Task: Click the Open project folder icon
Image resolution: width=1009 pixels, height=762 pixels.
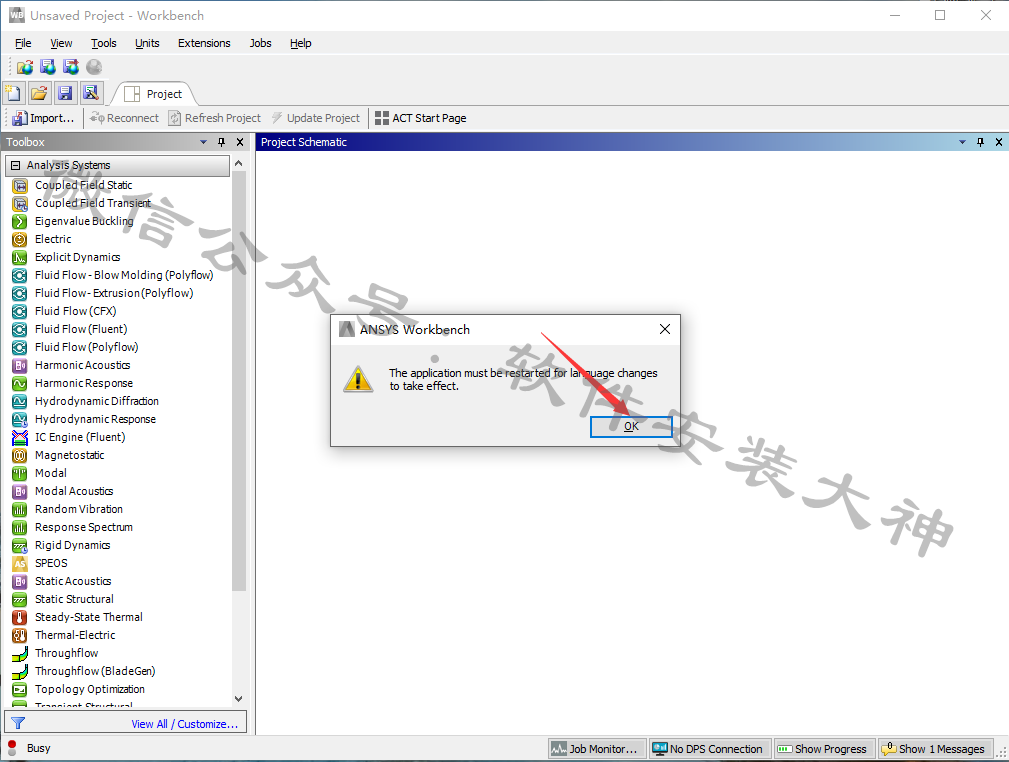Action: tap(39, 93)
